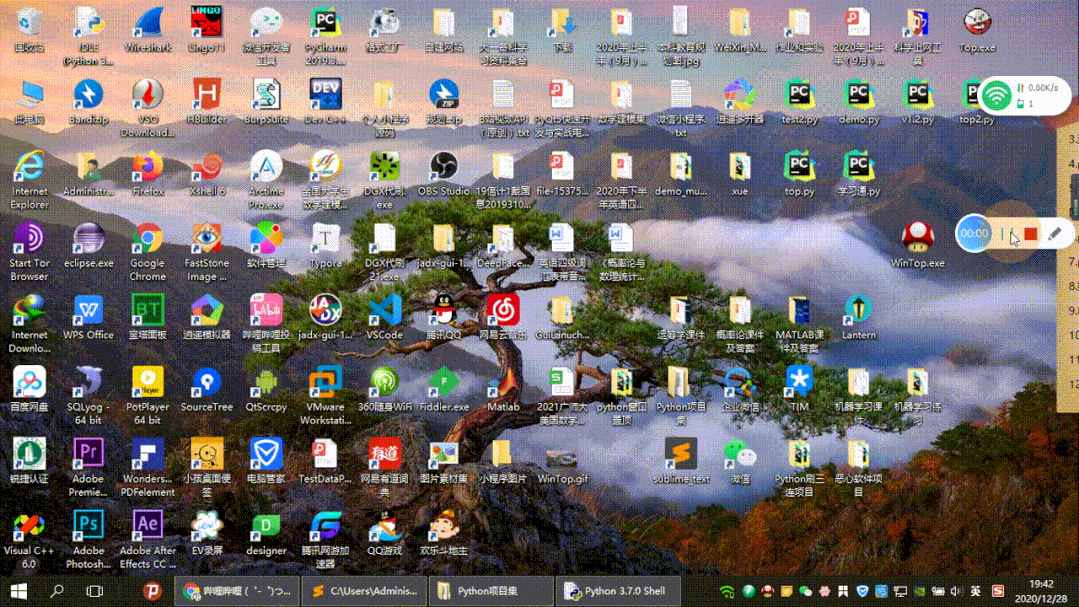Launch Dev-C++ desktop shortcut
Image resolution: width=1079 pixels, height=607 pixels.
tap(325, 102)
